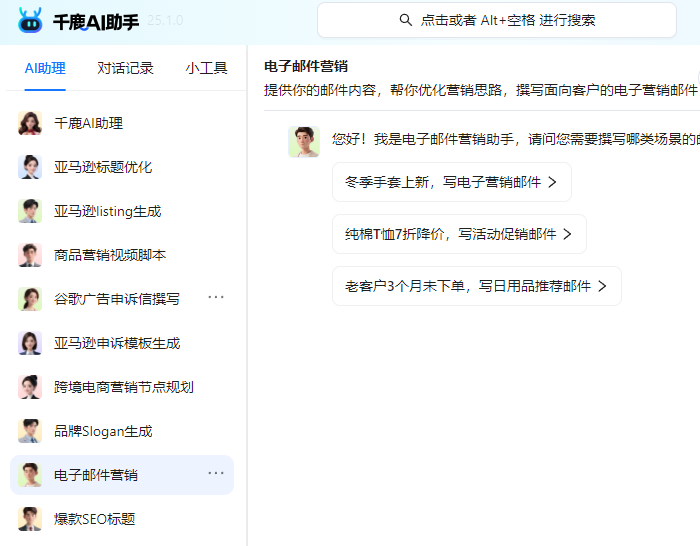Click the assistant avatar in the chat greeting
700x546 pixels.
[304, 142]
